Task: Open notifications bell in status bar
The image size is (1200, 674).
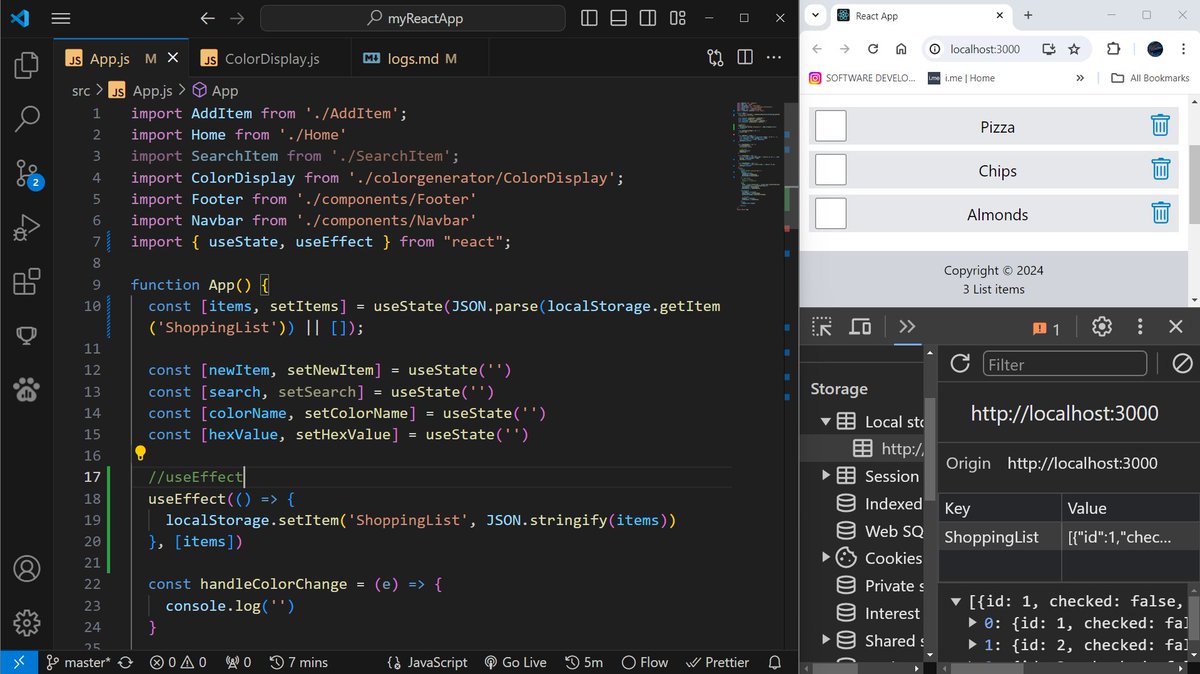Action: coord(774,662)
